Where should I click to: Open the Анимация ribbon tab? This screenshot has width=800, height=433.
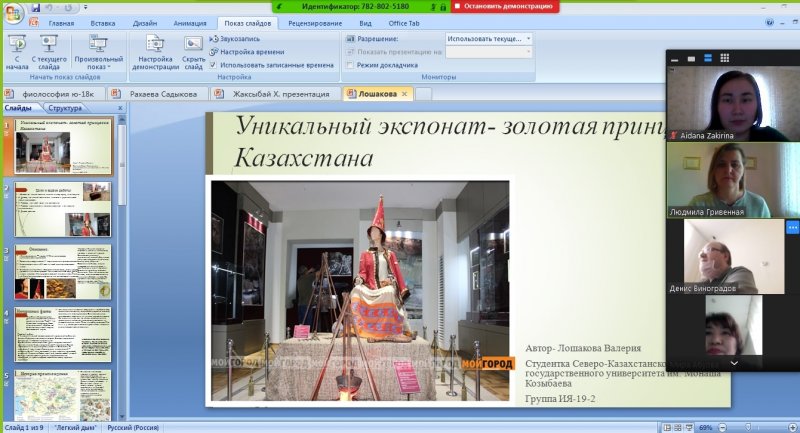(x=190, y=23)
